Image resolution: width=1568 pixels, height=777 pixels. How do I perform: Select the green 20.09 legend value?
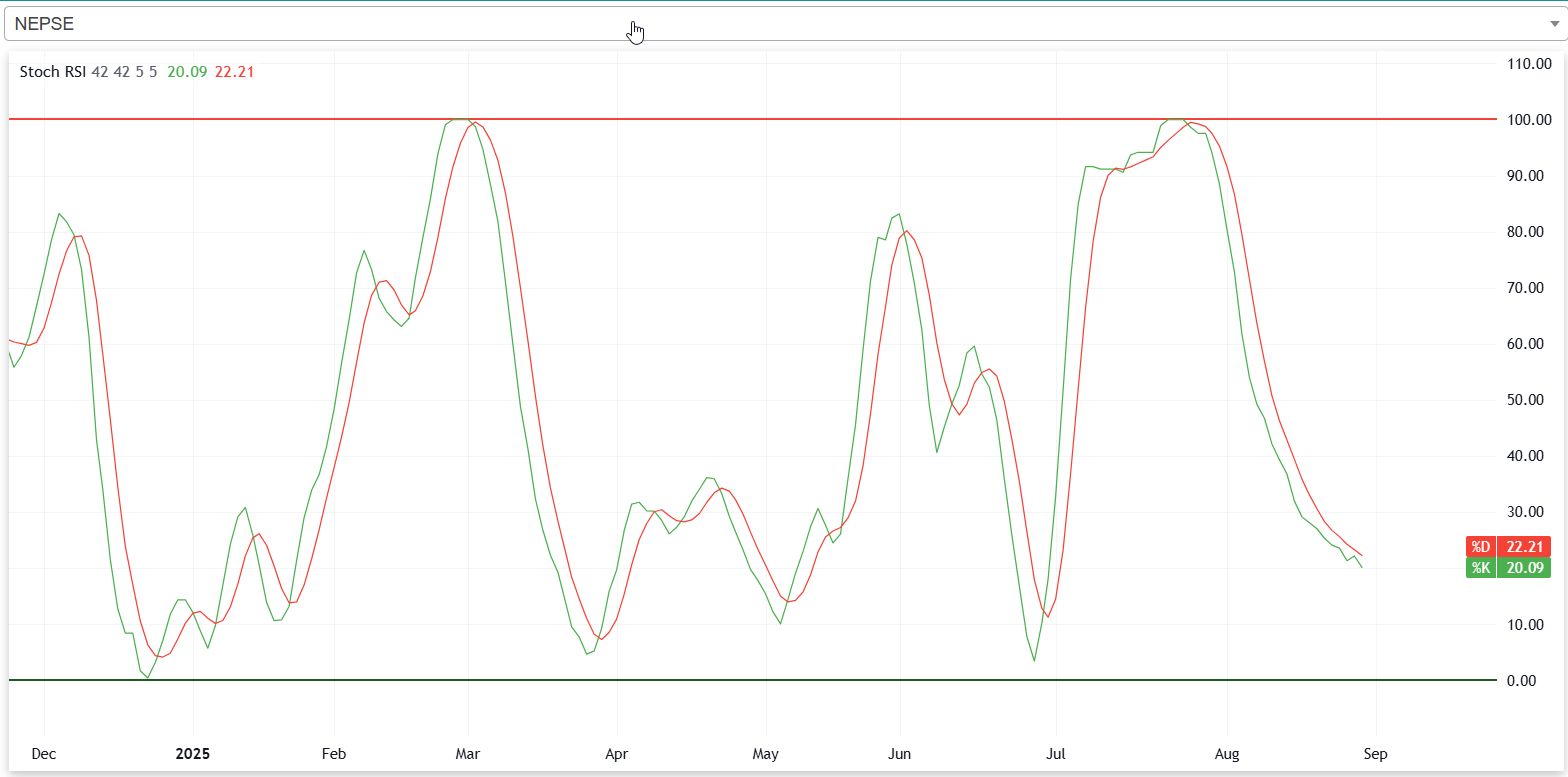click(187, 72)
